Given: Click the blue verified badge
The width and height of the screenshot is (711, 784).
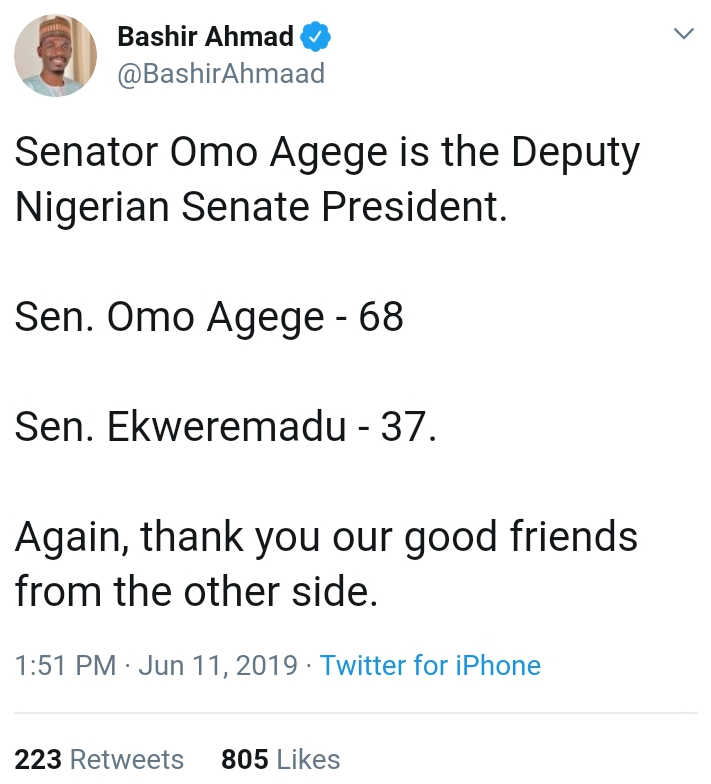Looking at the screenshot, I should tap(316, 37).
